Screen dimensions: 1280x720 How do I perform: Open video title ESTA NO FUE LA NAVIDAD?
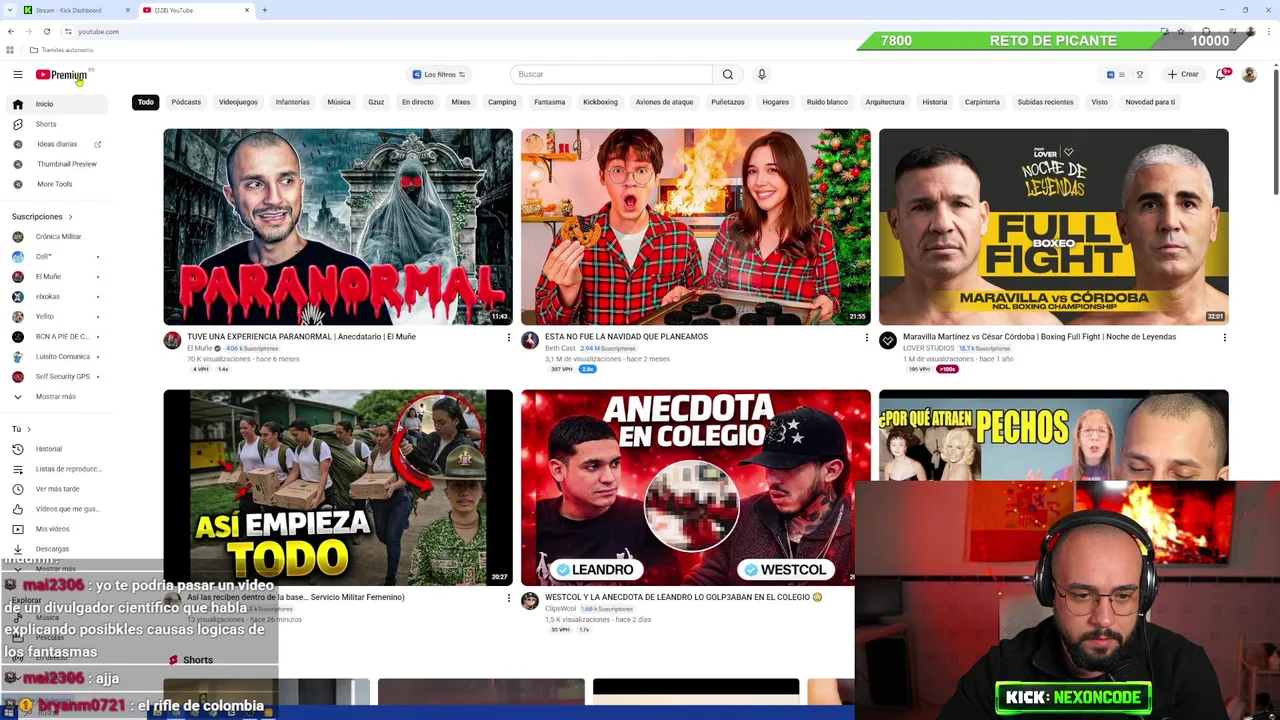click(x=626, y=337)
